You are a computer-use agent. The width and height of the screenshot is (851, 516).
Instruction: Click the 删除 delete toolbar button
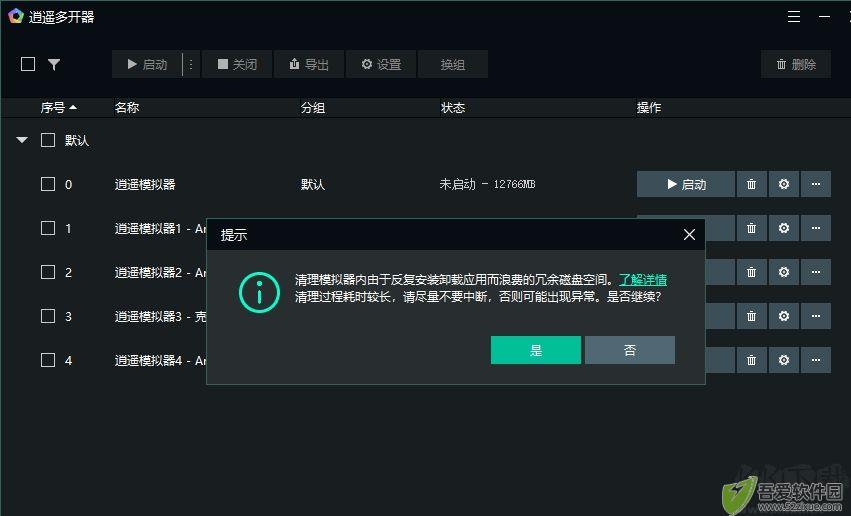coord(796,64)
